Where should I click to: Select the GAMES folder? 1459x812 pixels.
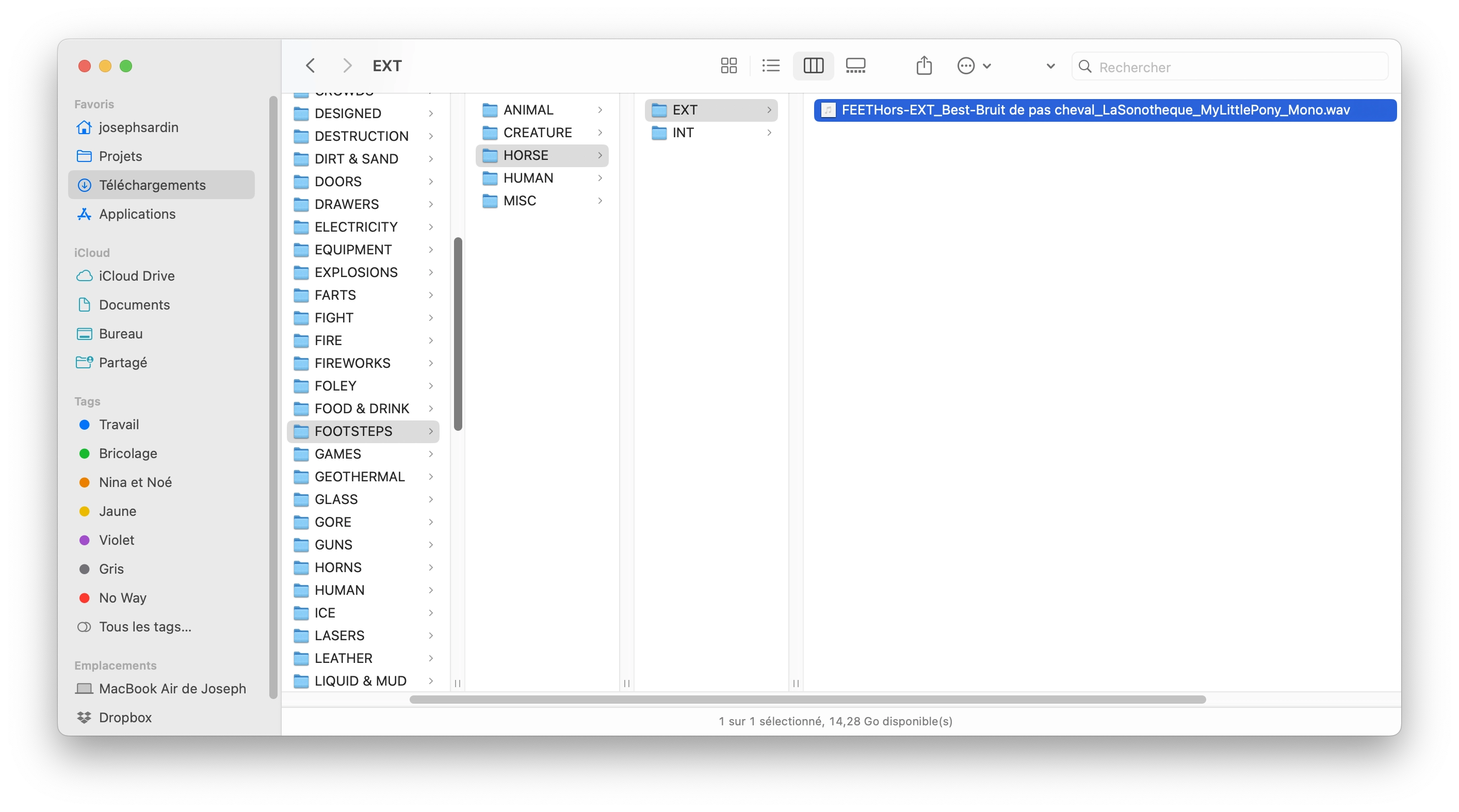pos(363,454)
